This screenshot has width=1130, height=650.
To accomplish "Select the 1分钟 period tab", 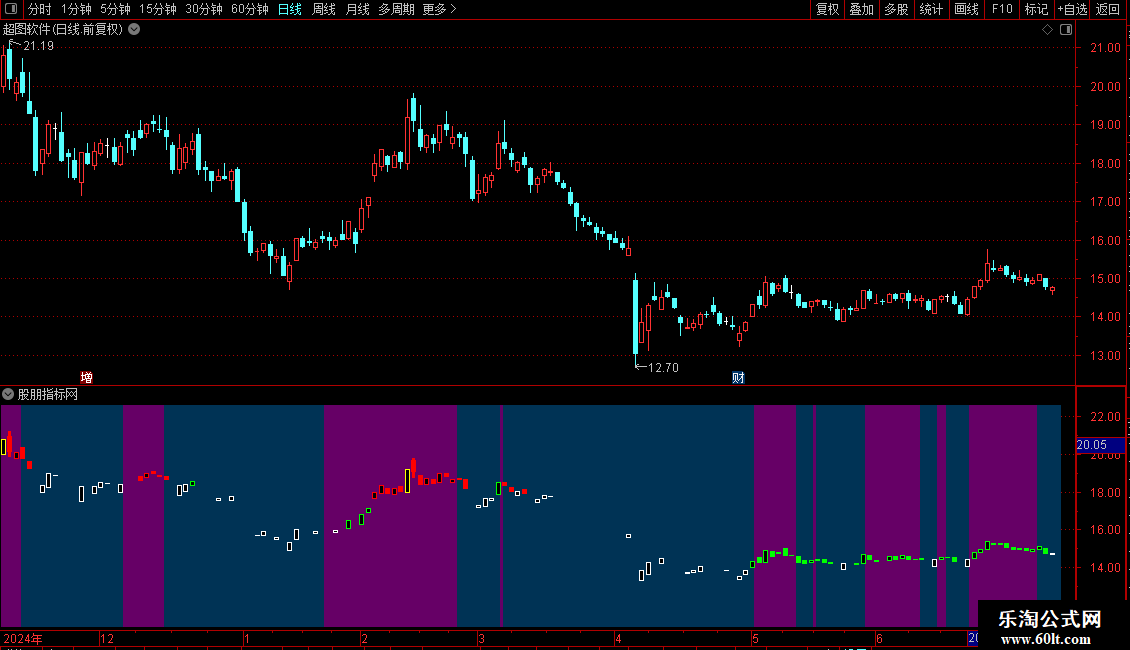I will (76, 9).
